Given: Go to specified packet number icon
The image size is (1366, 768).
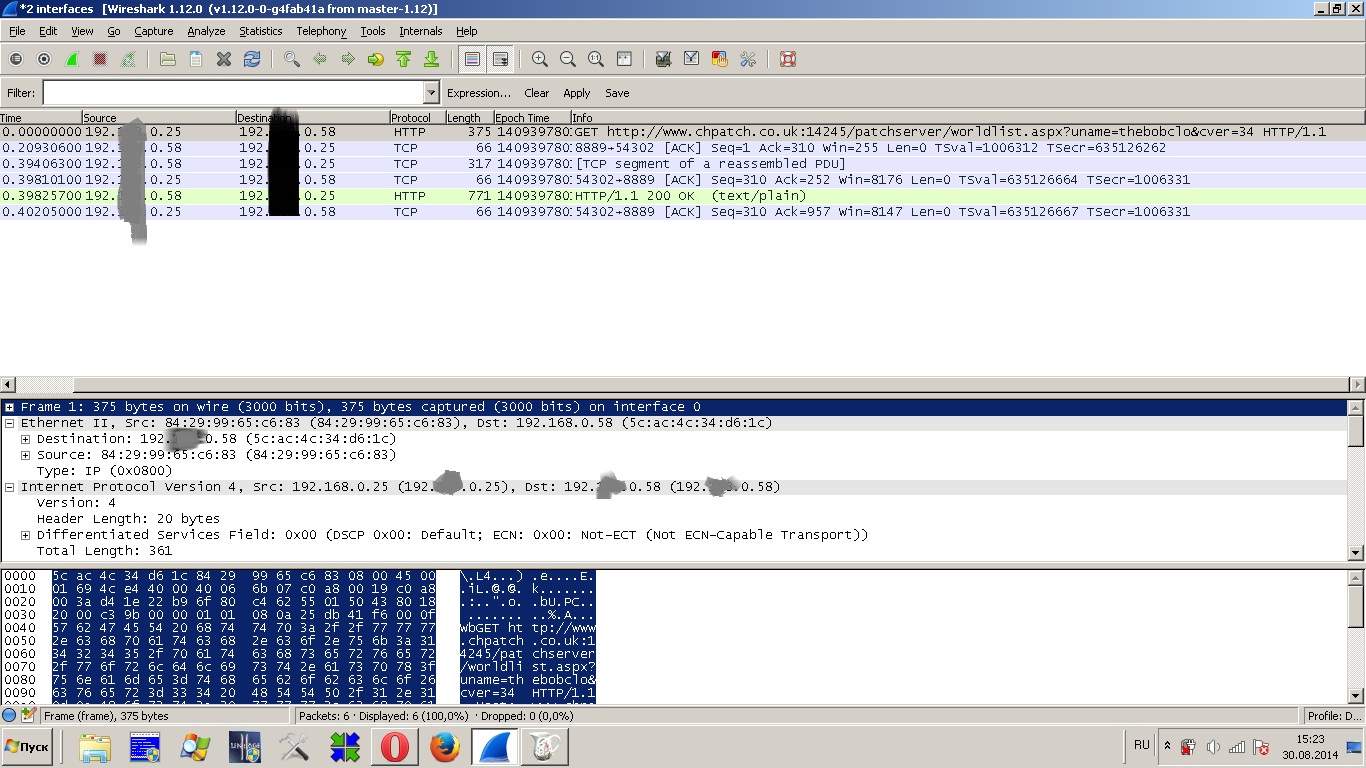Looking at the screenshot, I should point(376,60).
